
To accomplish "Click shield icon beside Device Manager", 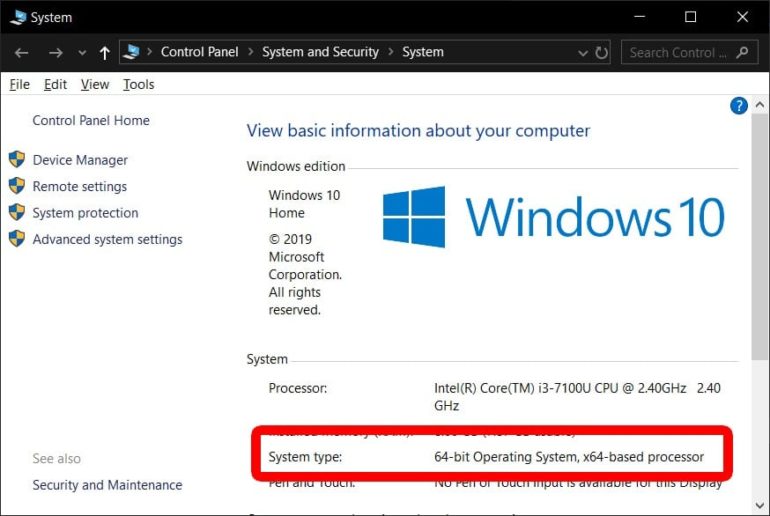I will [x=17, y=159].
